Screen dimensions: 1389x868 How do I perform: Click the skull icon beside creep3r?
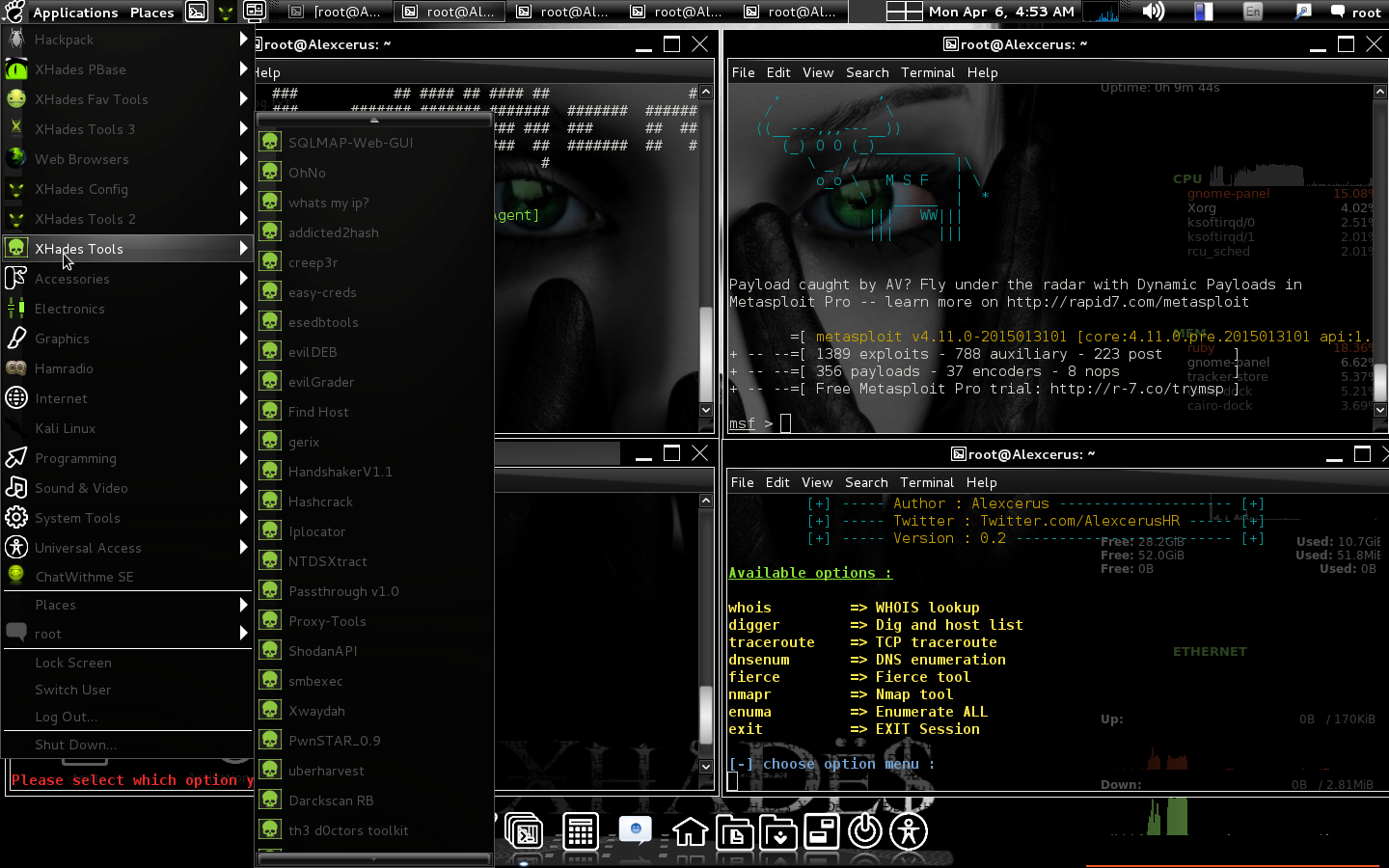[270, 262]
